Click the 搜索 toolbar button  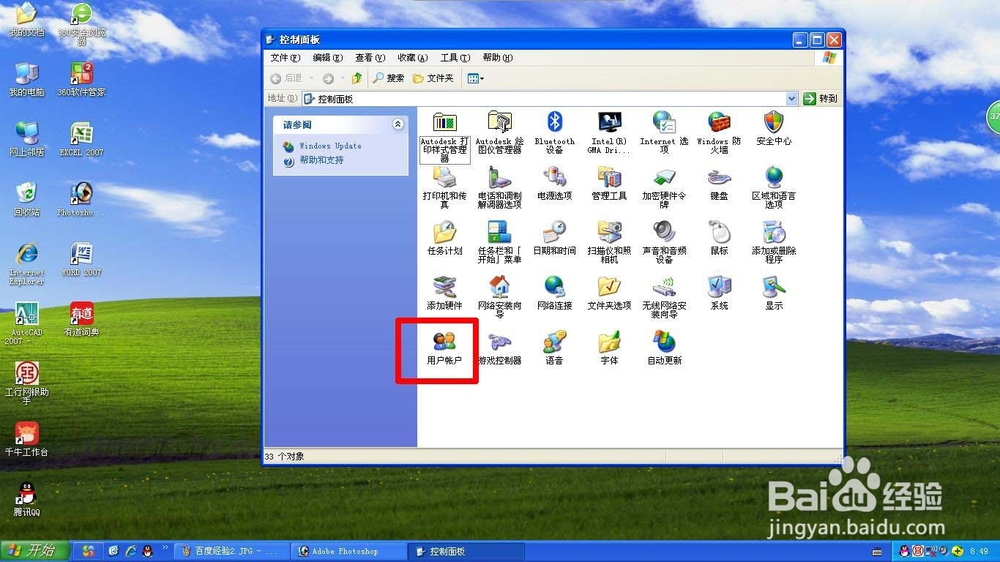click(x=388, y=78)
